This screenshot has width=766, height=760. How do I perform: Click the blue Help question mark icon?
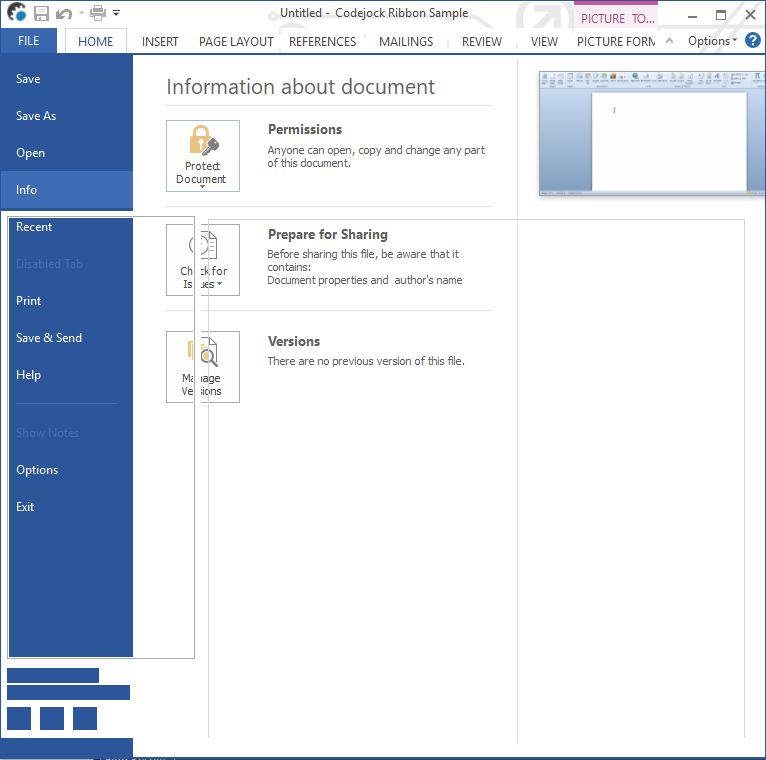click(x=752, y=40)
